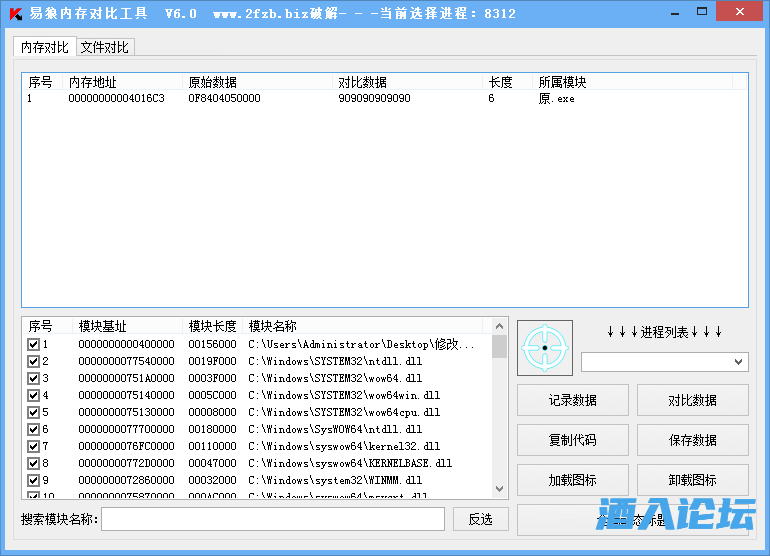
Task: Click the 卸载图标 button
Action: click(692, 480)
